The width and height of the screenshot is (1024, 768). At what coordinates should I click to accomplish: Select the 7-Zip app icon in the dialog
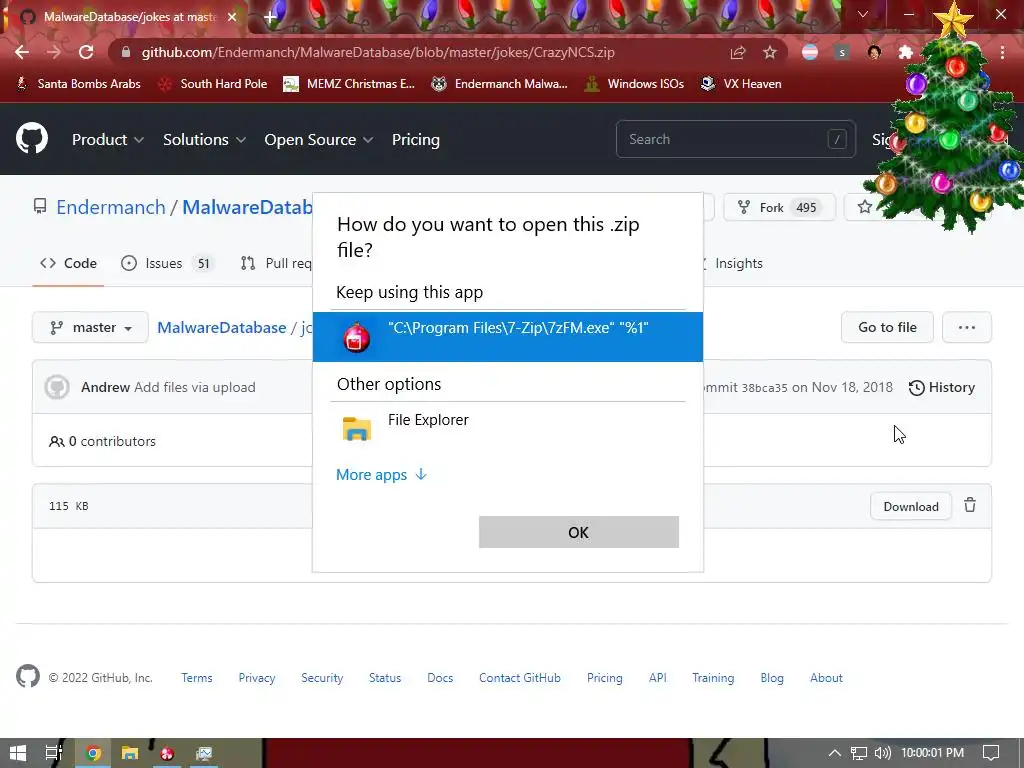(357, 337)
